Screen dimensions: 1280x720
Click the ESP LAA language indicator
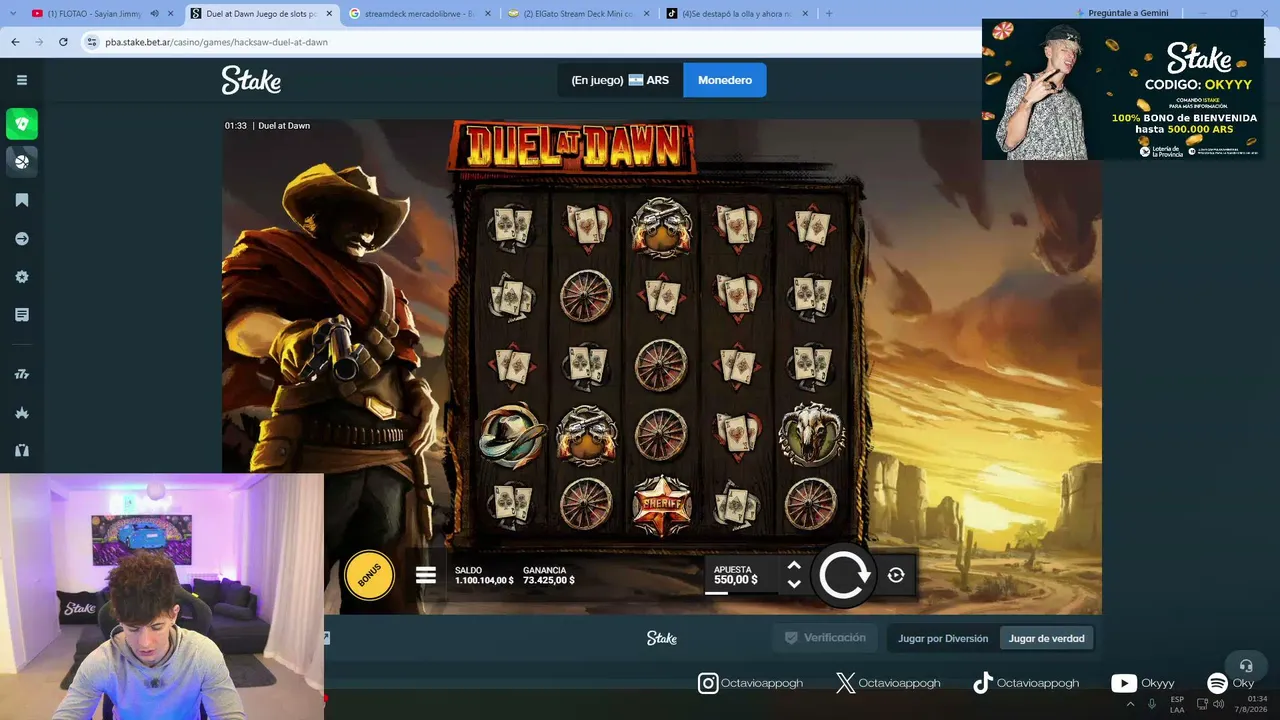click(x=1177, y=704)
